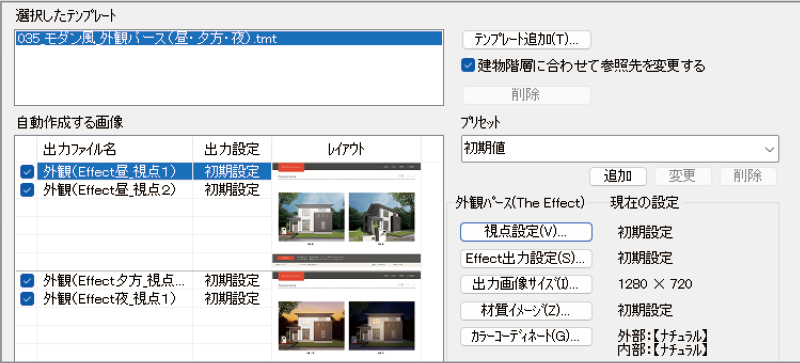Uncheck 外観(Effect昼_視点1) row checkbox
This screenshot has height=363, width=800.
tap(27, 172)
